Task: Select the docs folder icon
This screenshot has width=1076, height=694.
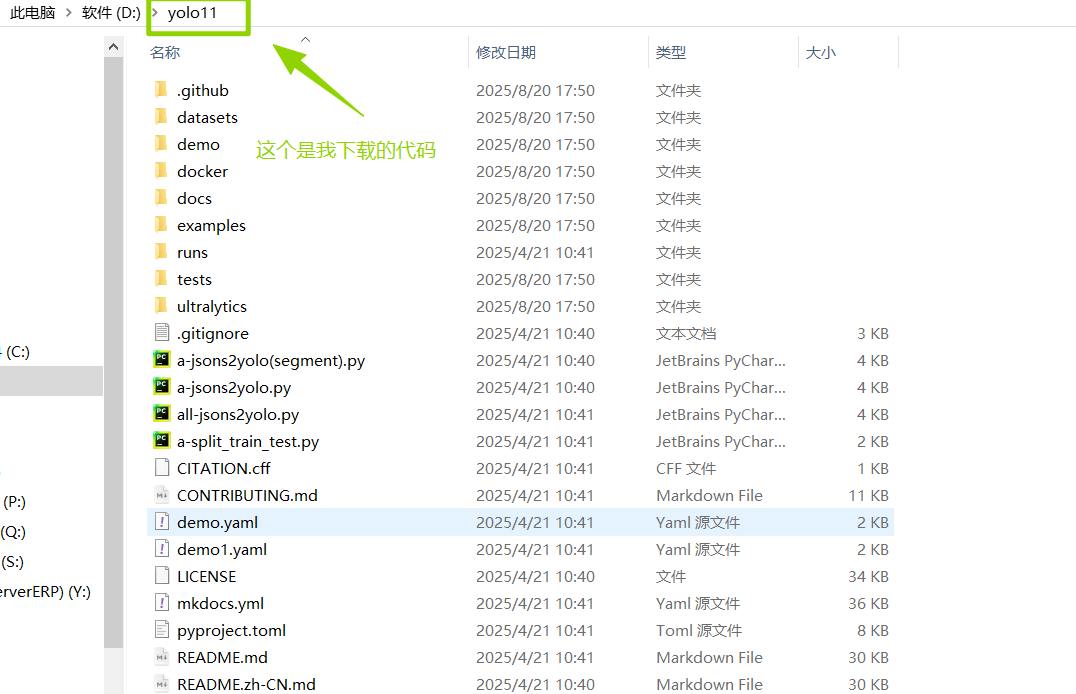Action: [161, 198]
